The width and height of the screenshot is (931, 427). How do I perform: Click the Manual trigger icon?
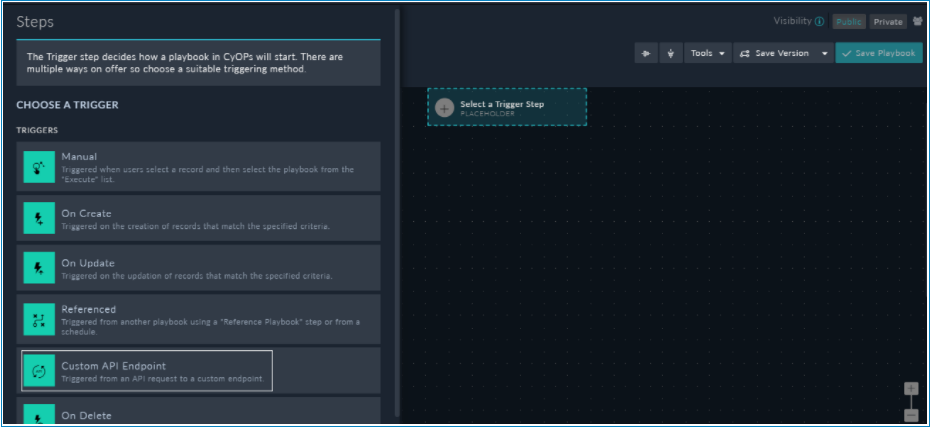39,167
